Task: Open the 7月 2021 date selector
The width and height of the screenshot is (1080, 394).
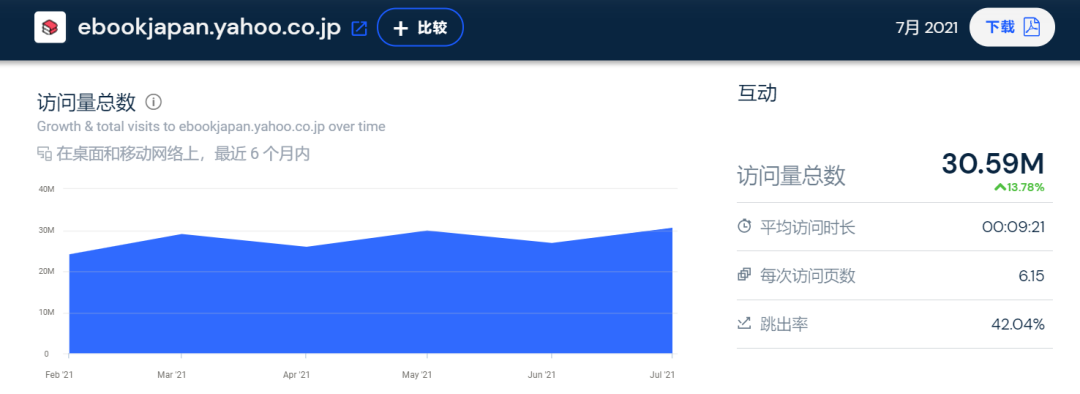Action: click(926, 28)
